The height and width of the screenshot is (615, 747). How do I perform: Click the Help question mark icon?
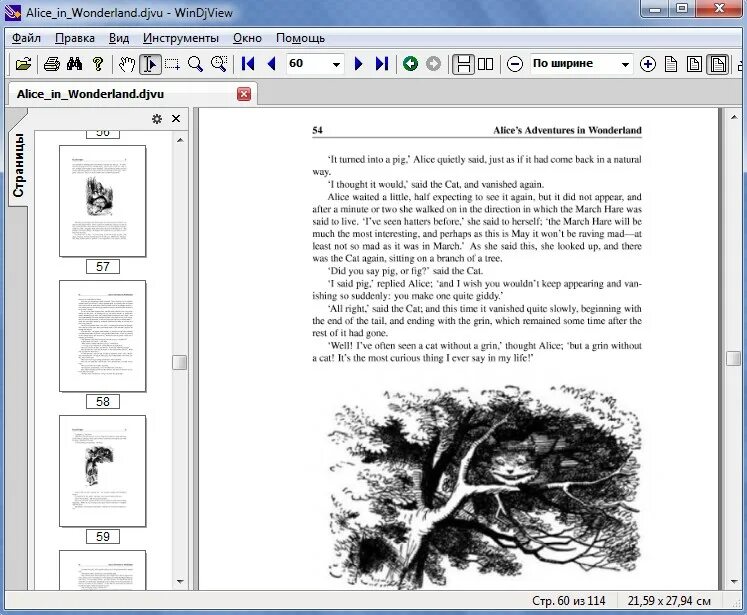(x=98, y=64)
